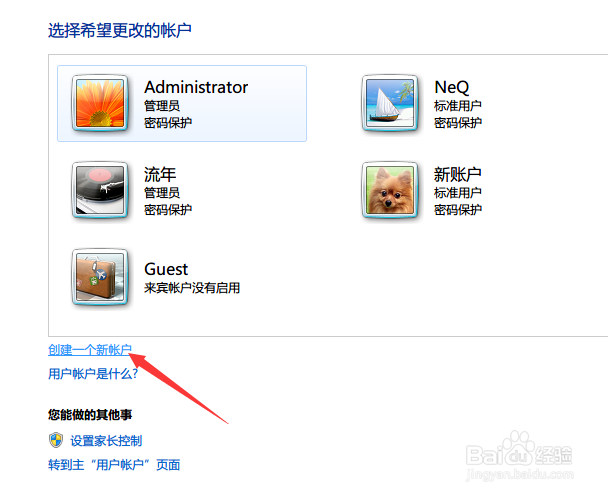
Task: Click 管理员 text under Administrator
Action: (162, 105)
